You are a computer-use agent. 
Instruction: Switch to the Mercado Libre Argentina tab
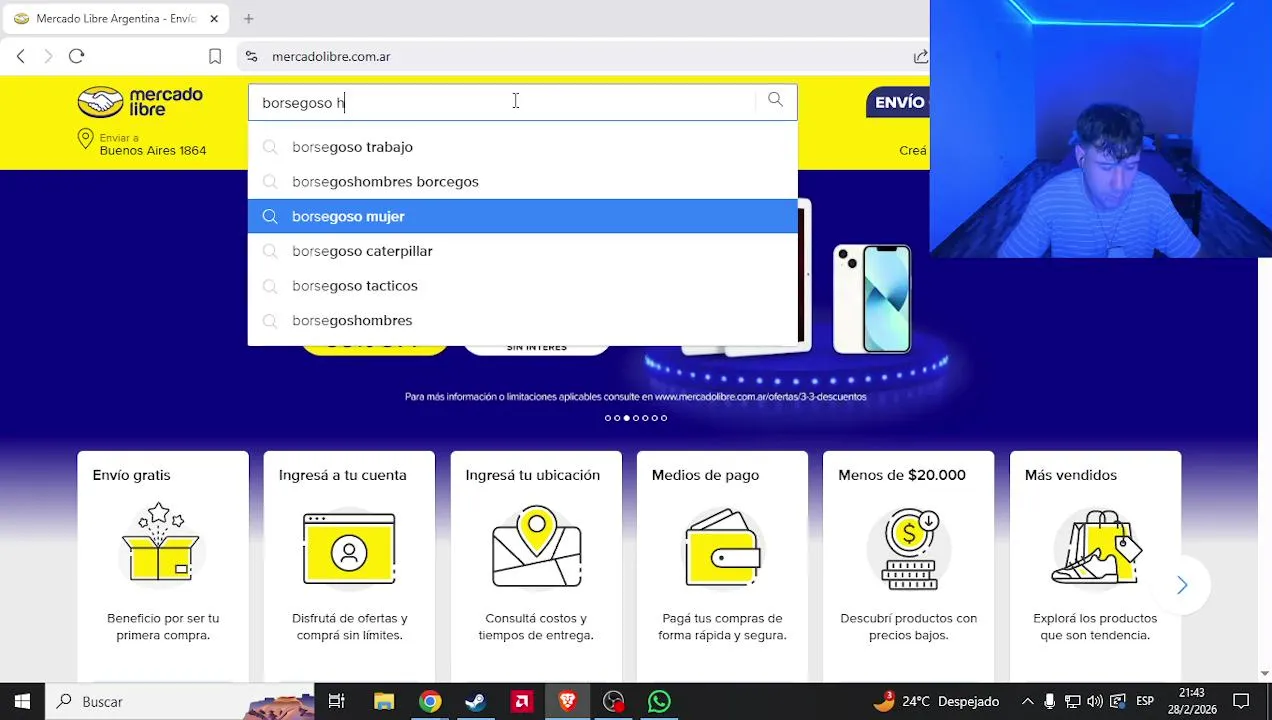tap(115, 18)
